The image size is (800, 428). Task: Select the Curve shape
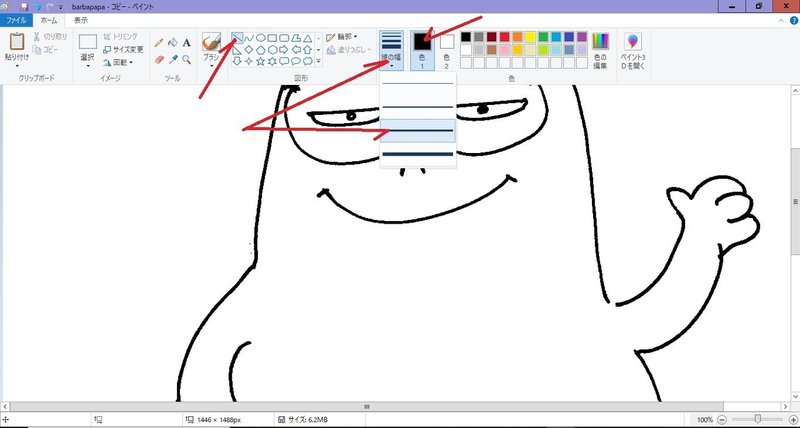[249, 38]
